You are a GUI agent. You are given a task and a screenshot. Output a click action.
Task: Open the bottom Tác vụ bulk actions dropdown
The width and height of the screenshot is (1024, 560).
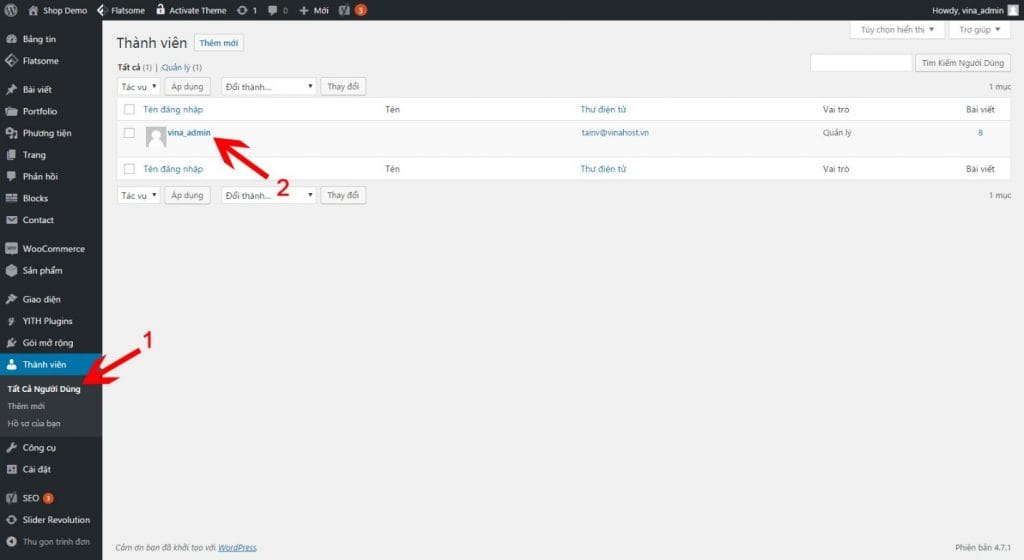(138, 195)
